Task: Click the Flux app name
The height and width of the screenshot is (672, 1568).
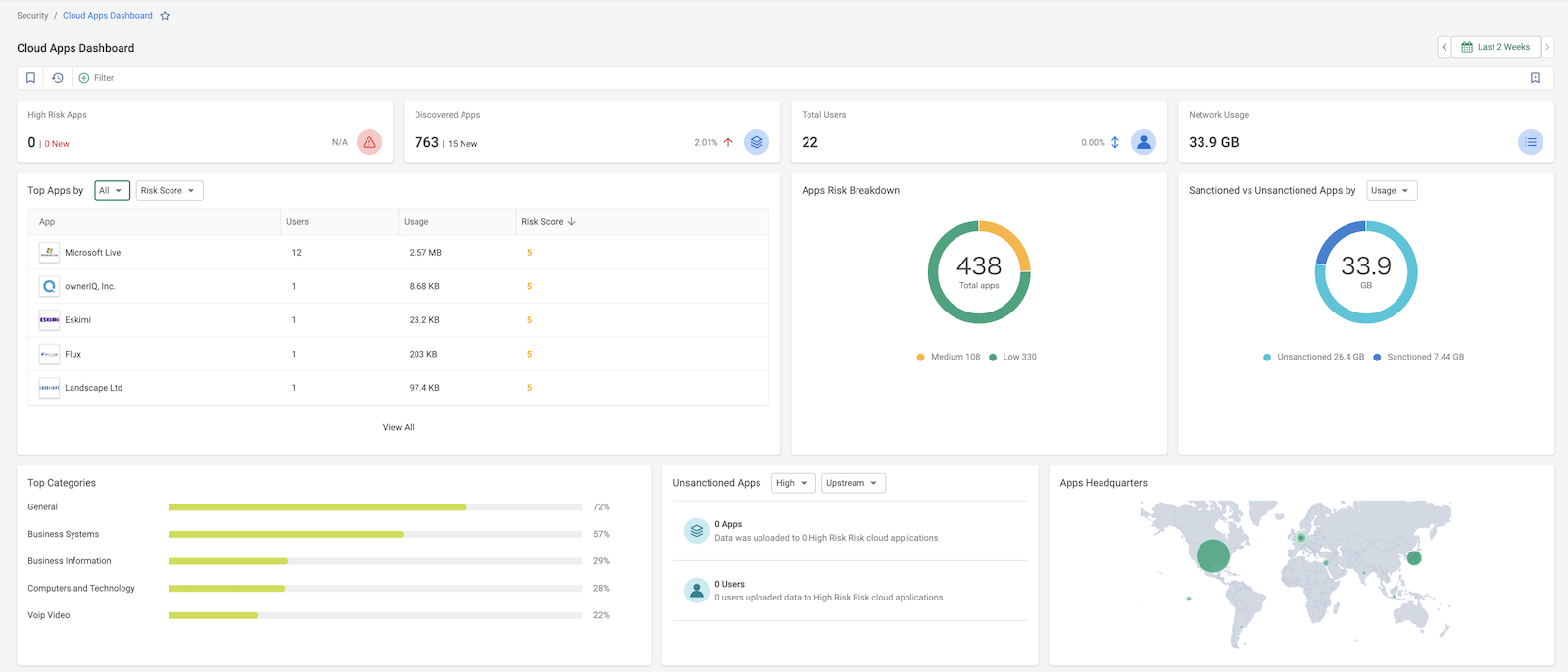Action: click(73, 354)
